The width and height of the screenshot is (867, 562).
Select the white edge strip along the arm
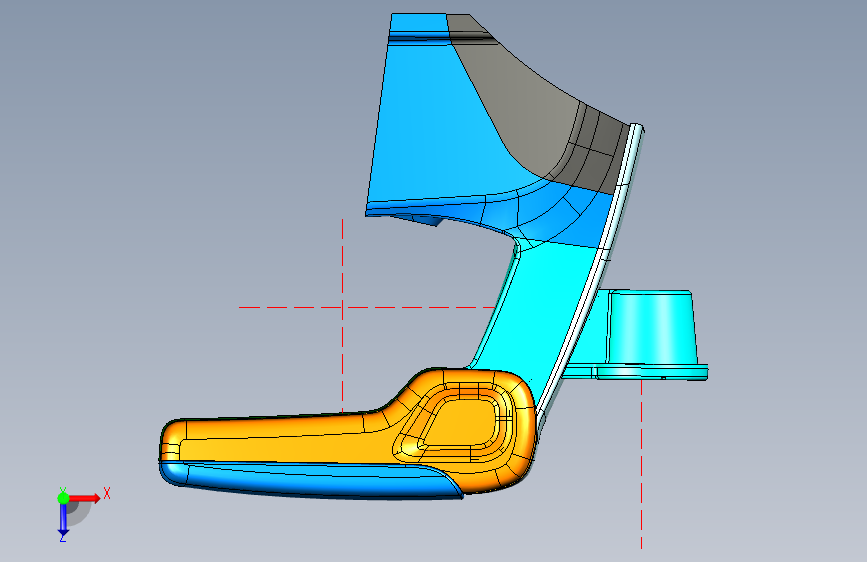click(x=592, y=271)
